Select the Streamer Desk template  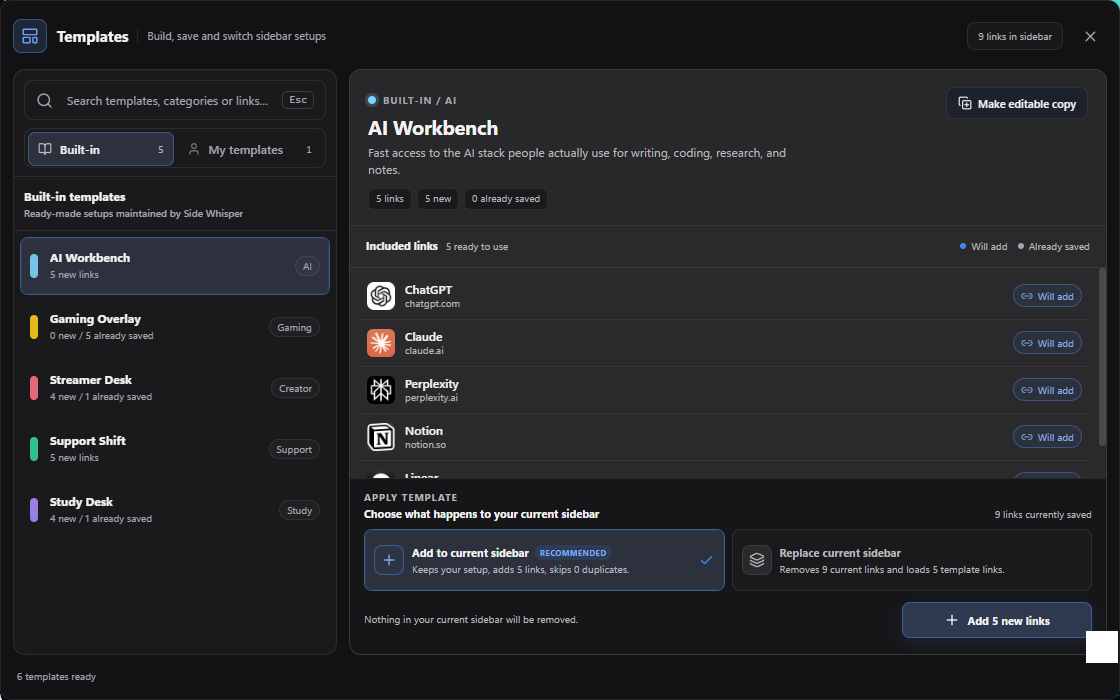(x=175, y=388)
